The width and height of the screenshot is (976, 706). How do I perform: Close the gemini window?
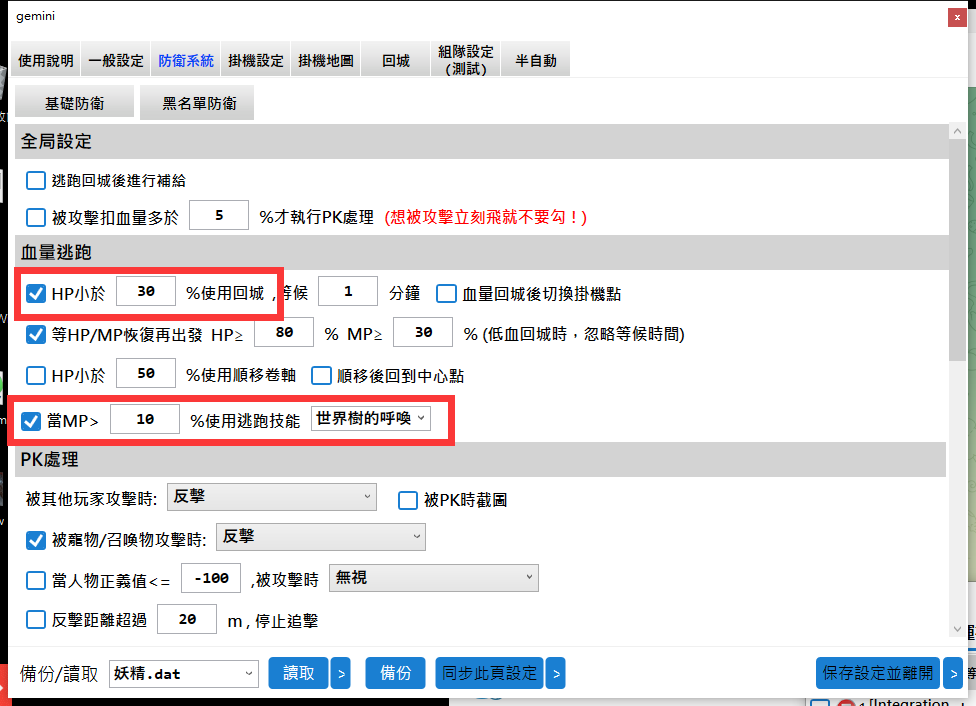coord(957,17)
